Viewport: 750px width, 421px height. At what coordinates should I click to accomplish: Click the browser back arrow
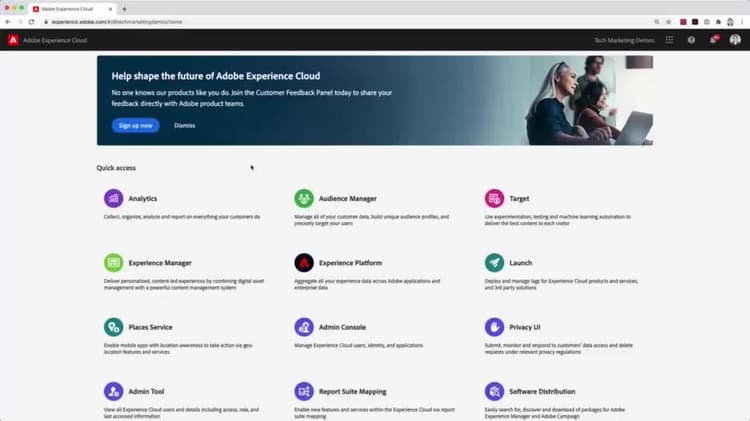(8, 22)
